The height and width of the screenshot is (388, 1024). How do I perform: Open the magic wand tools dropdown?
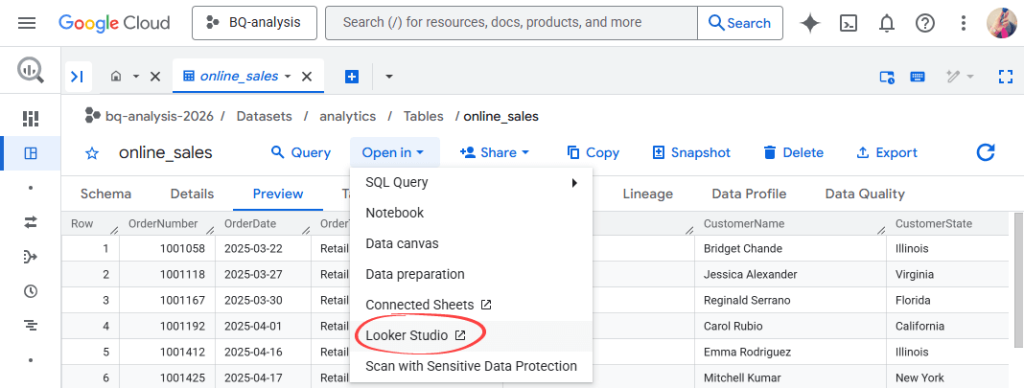click(x=960, y=77)
